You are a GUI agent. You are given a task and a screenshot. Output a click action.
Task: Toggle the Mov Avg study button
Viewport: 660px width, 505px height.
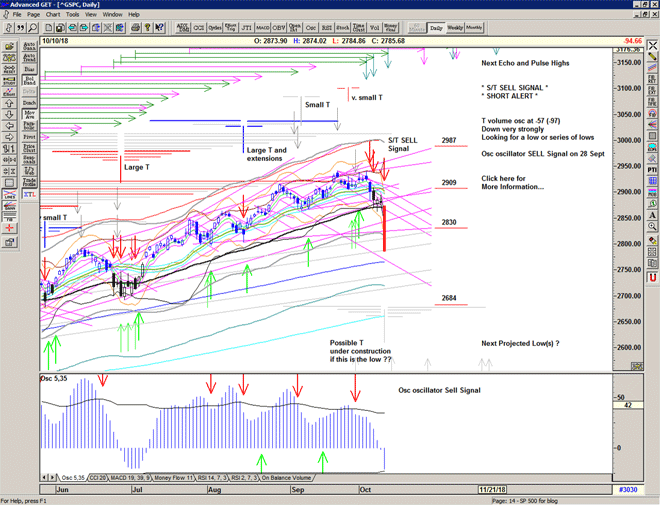click(x=28, y=116)
